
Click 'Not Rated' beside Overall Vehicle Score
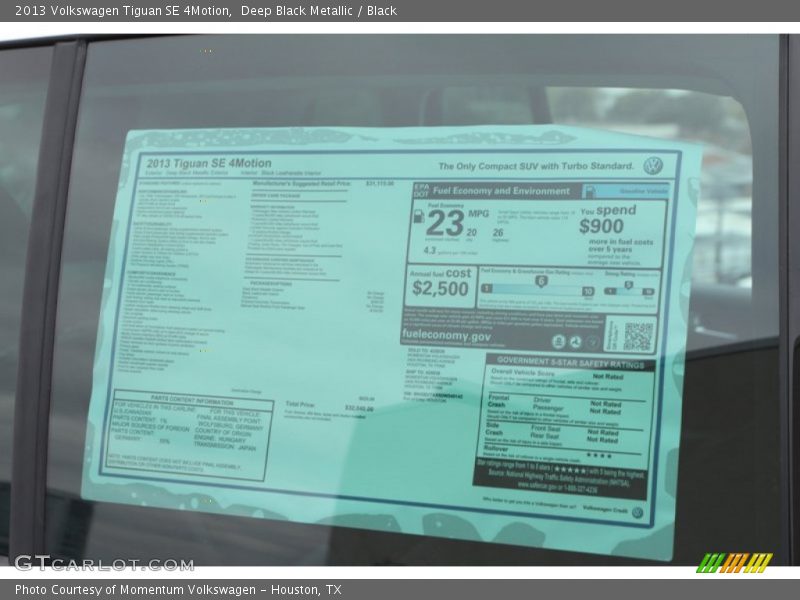[608, 377]
